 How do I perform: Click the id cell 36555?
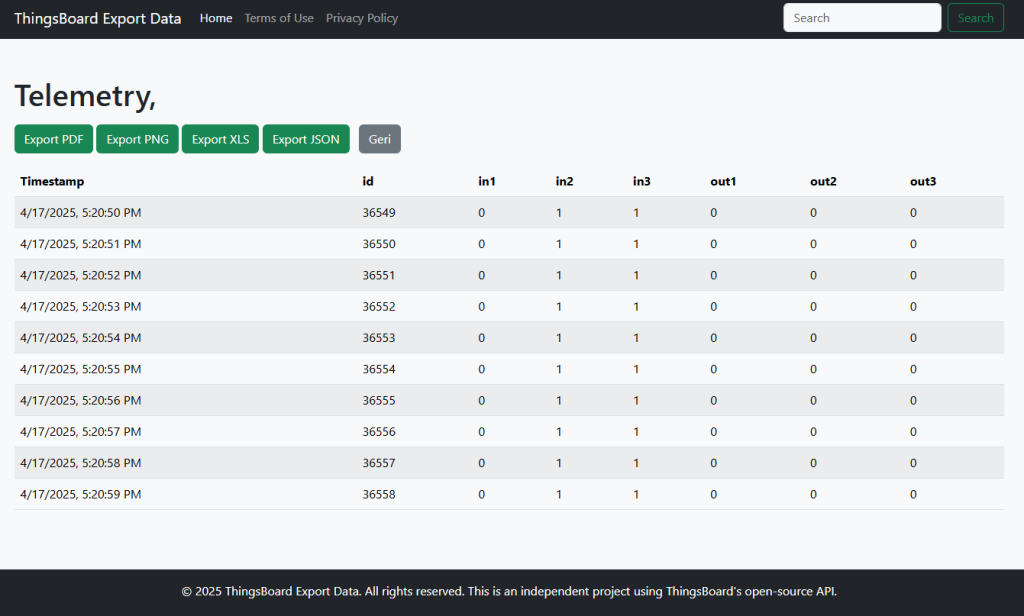coord(379,400)
